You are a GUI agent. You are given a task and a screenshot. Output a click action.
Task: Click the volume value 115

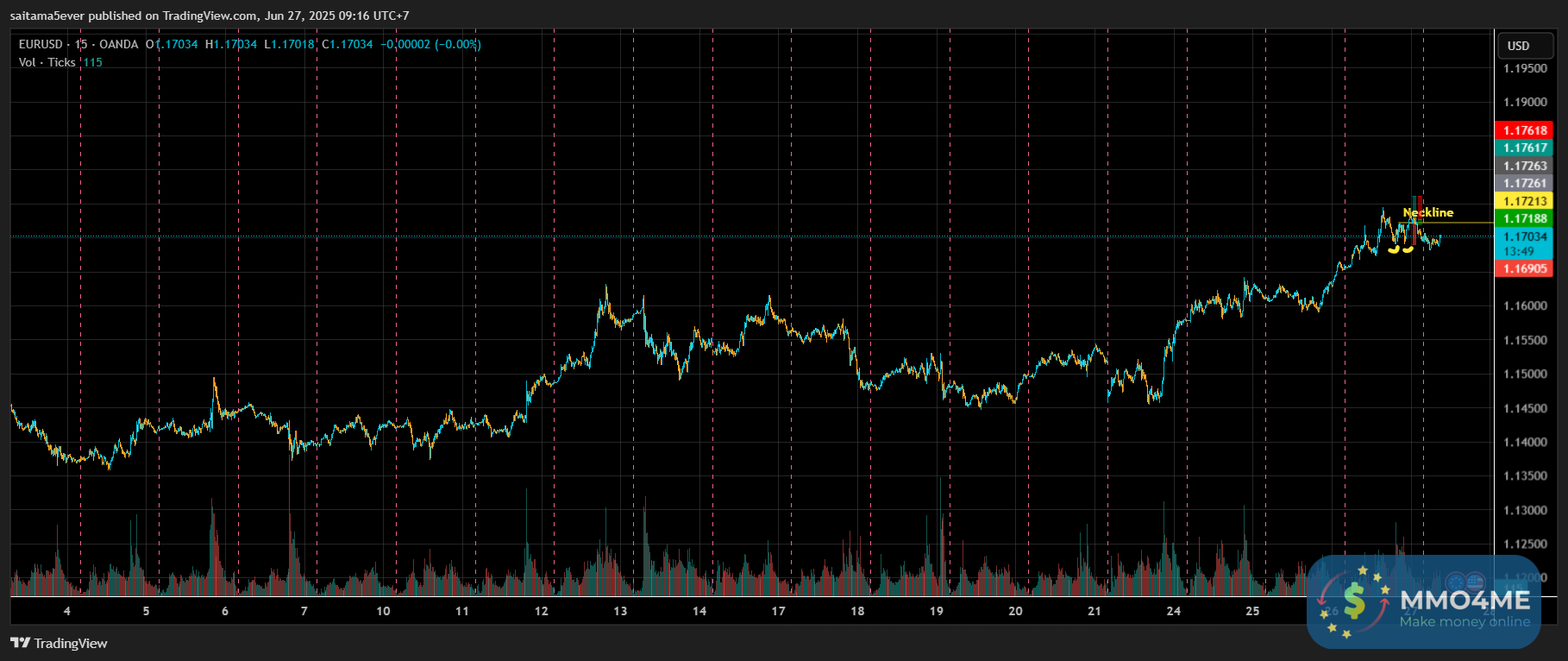pyautogui.click(x=92, y=62)
